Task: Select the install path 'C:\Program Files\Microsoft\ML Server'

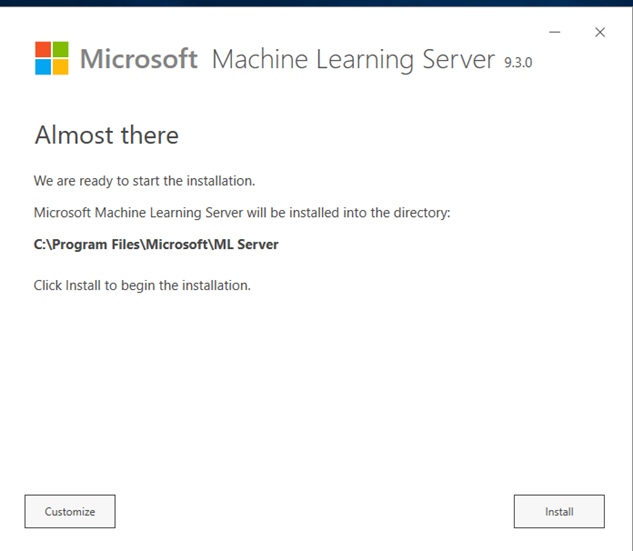Action: 156,245
